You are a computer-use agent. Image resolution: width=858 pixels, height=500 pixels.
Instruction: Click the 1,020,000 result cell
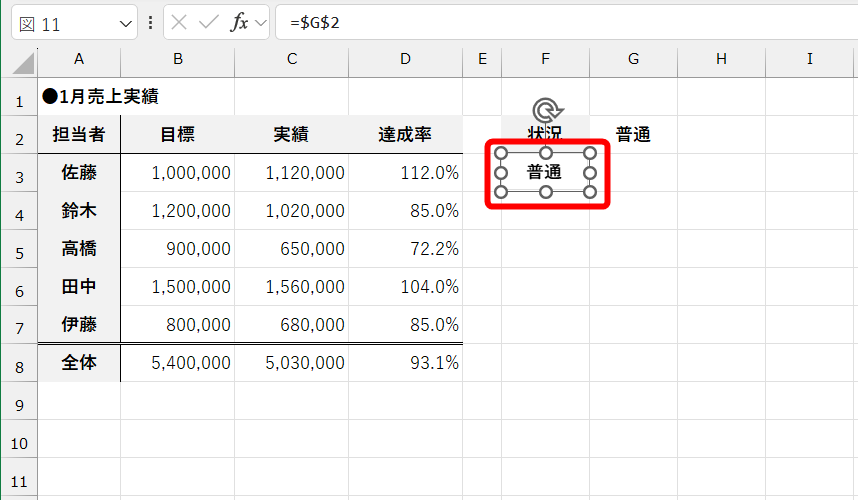click(x=292, y=211)
